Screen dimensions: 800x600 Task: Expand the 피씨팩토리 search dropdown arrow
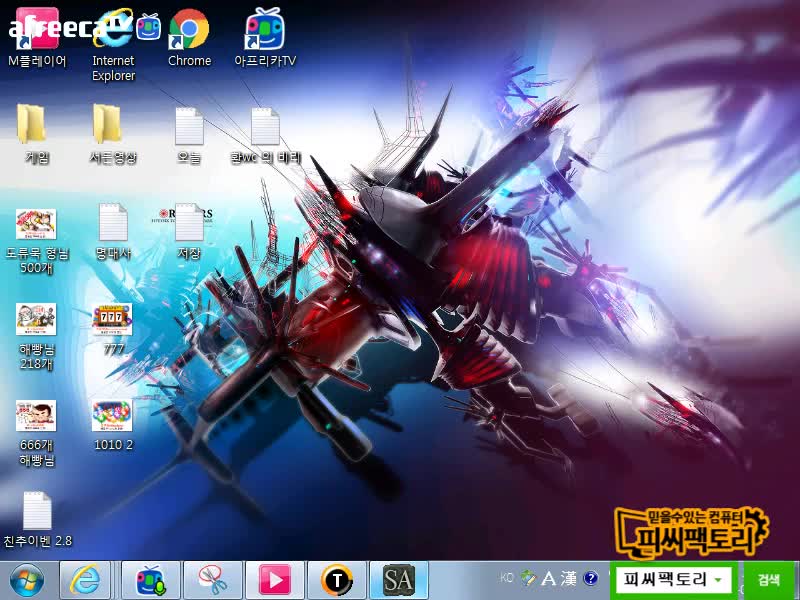pyautogui.click(x=718, y=580)
